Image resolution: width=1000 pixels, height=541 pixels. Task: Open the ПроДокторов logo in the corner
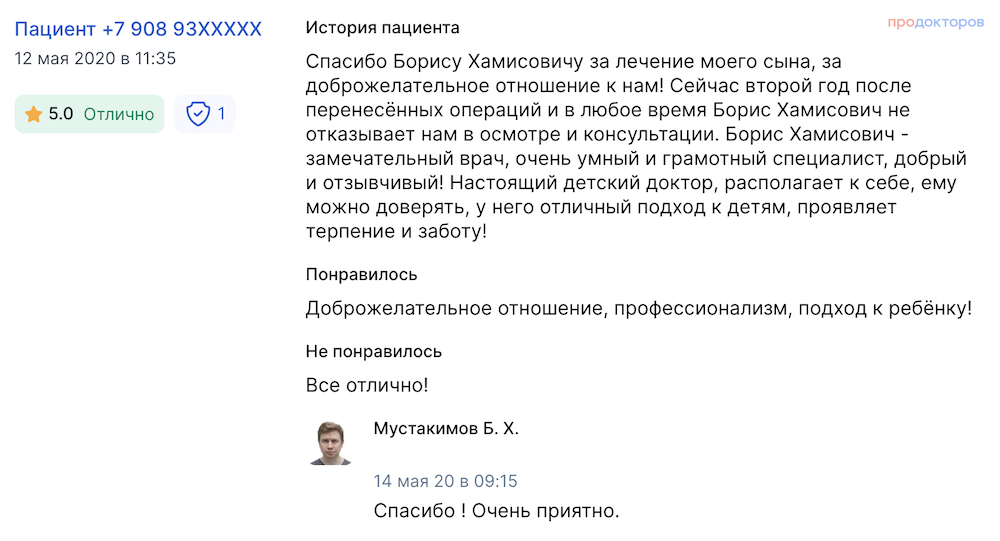click(936, 23)
